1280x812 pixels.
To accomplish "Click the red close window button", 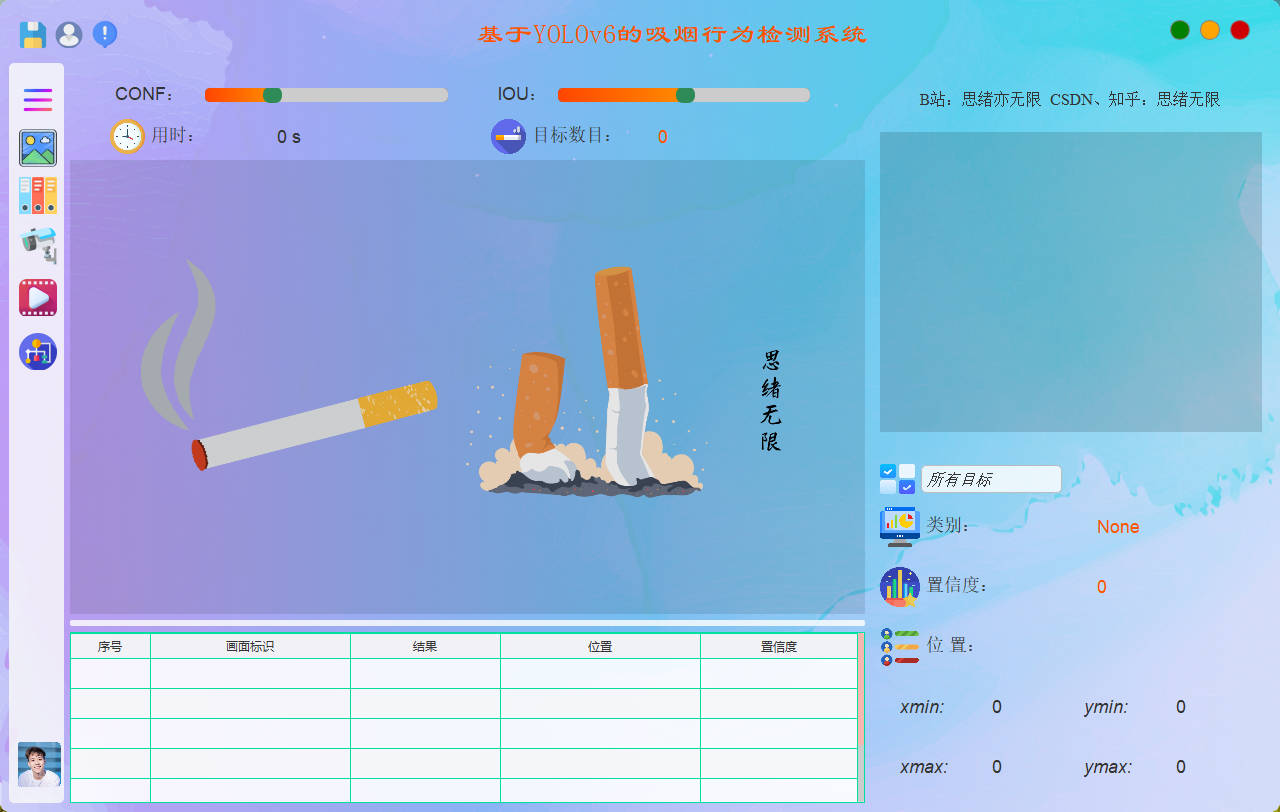I will pos(1240,30).
